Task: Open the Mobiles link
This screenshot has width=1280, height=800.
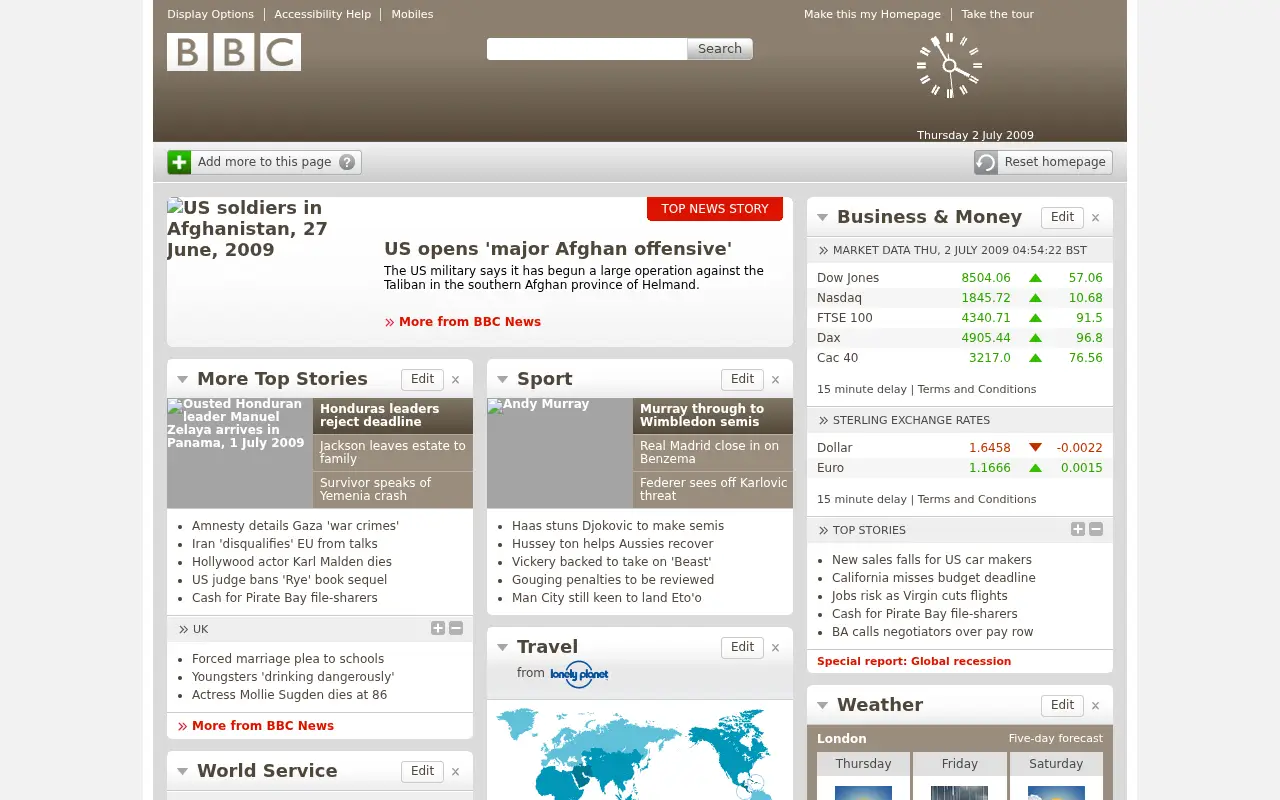Action: coord(412,14)
